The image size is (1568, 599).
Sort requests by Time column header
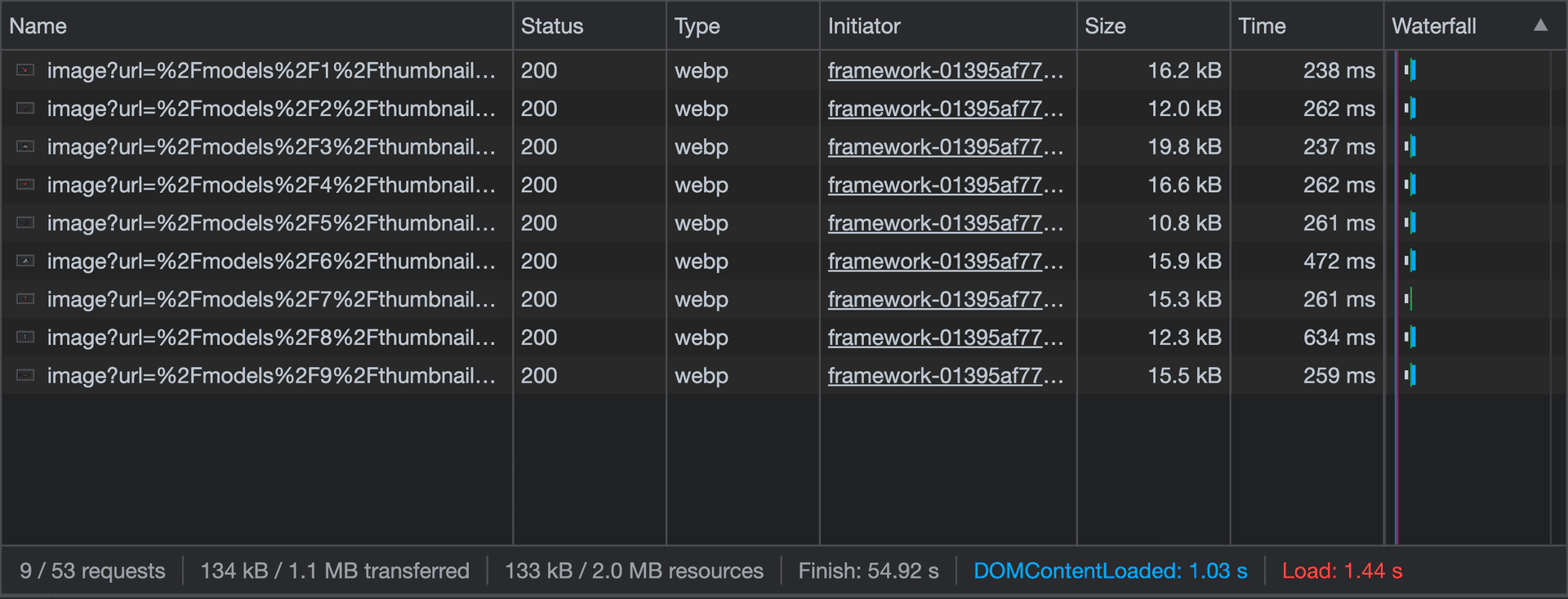point(1262,26)
